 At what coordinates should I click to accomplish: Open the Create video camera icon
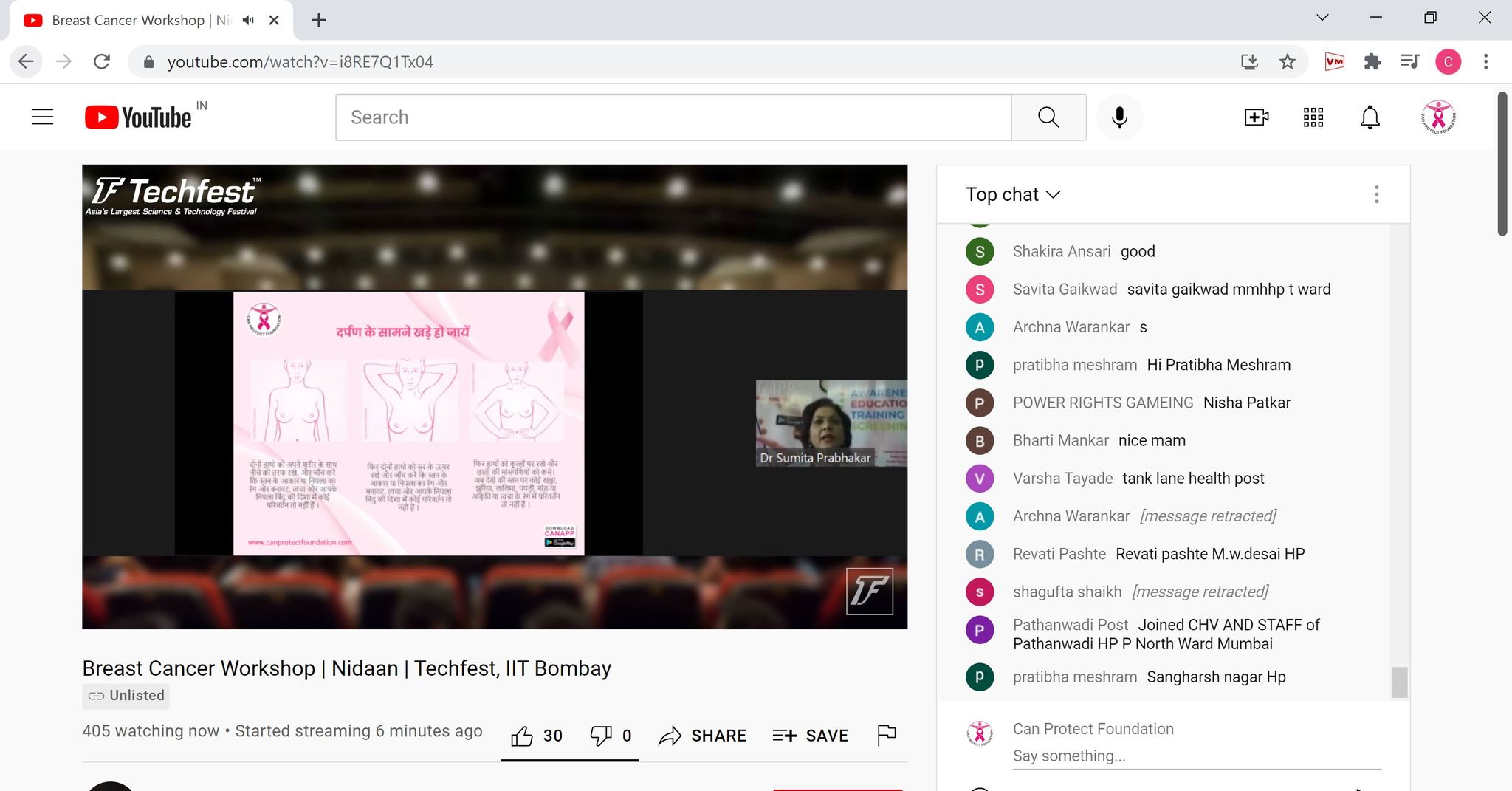[1256, 117]
